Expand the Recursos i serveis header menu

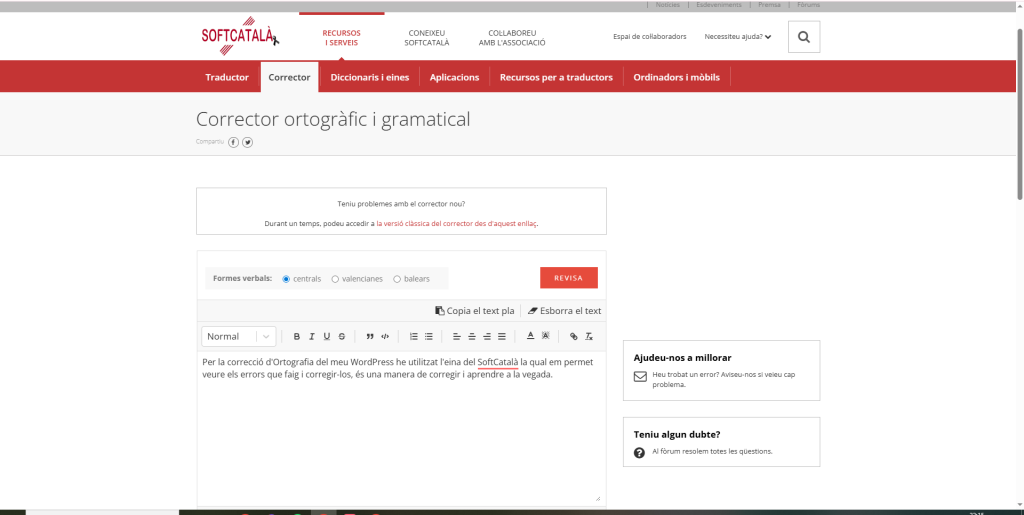click(341, 38)
